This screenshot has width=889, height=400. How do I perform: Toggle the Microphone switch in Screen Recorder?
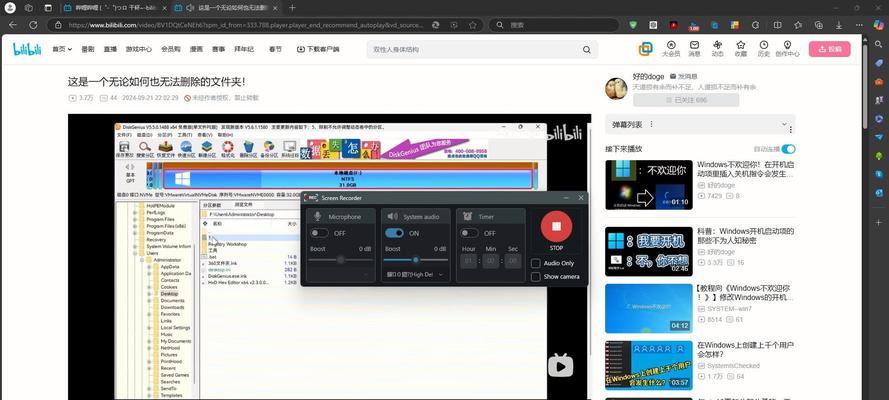point(319,233)
